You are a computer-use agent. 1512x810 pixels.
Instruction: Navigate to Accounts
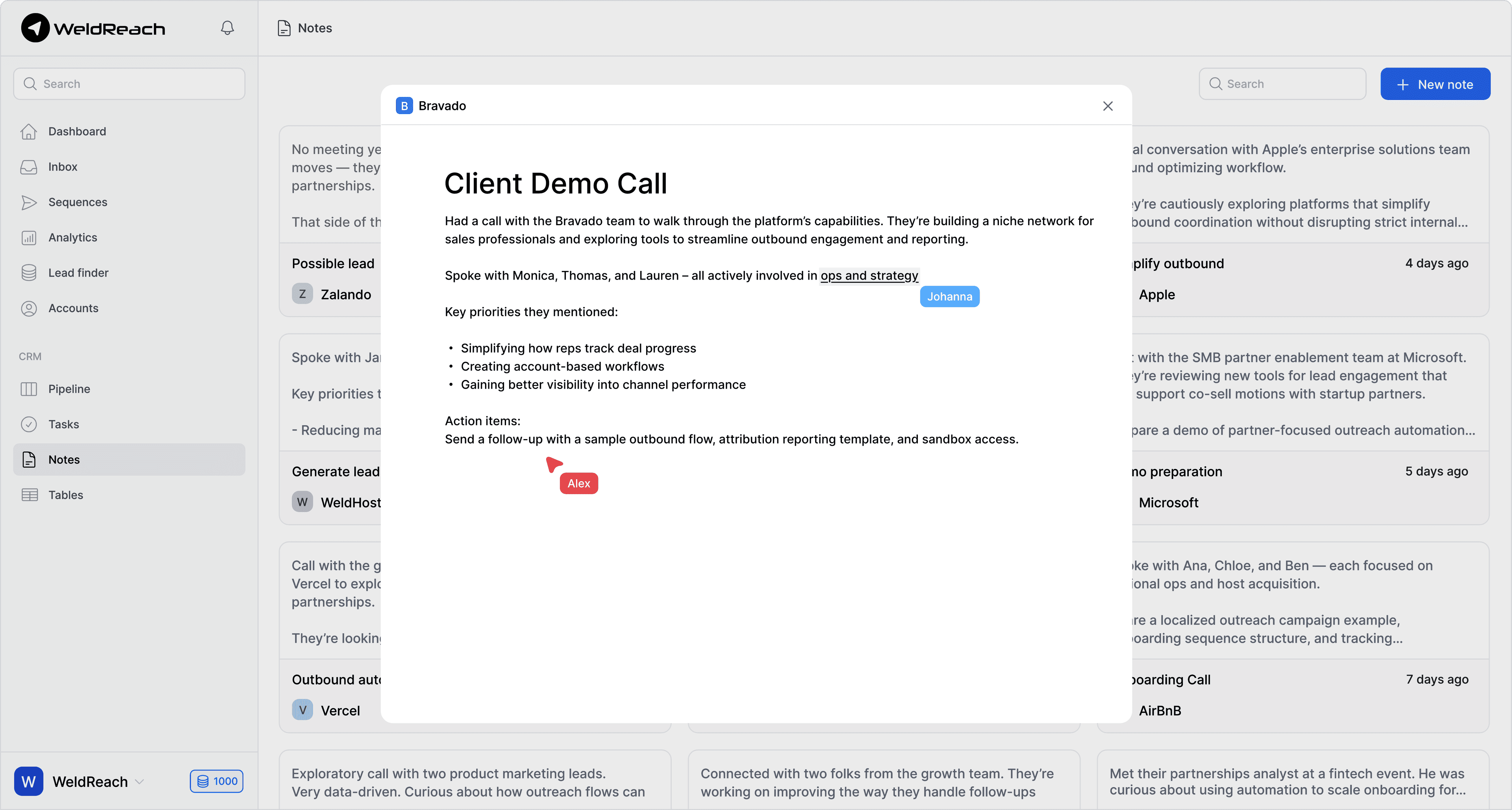point(129,308)
